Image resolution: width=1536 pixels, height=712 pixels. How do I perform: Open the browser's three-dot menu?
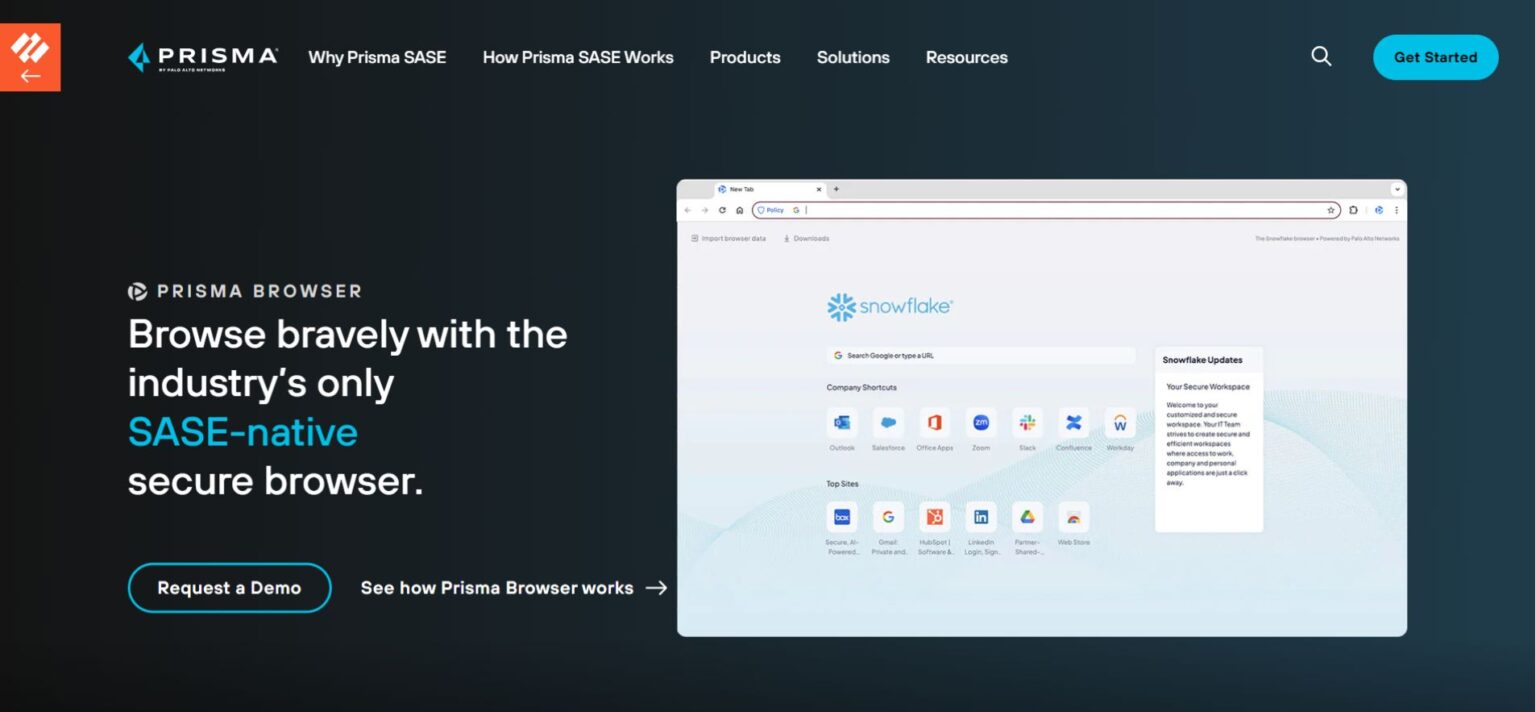[1396, 210]
